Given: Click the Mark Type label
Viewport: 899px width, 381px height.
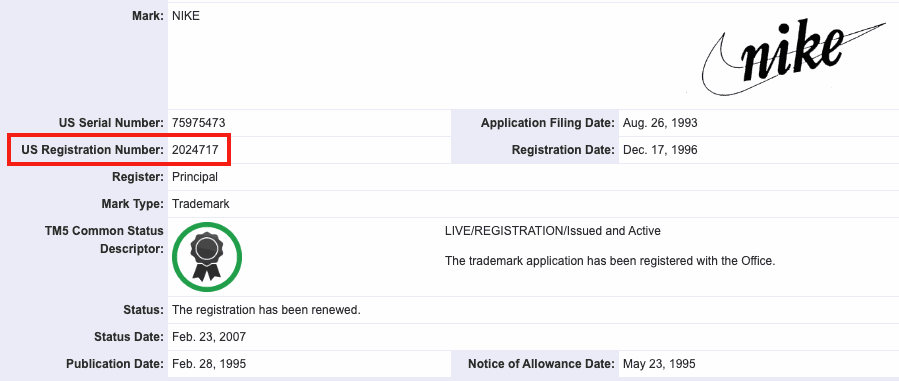Looking at the screenshot, I should [x=132, y=204].
